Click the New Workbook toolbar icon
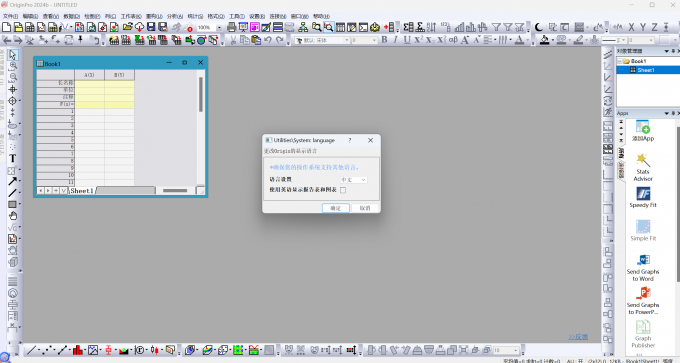The width and height of the screenshot is (680, 363). click(30, 27)
